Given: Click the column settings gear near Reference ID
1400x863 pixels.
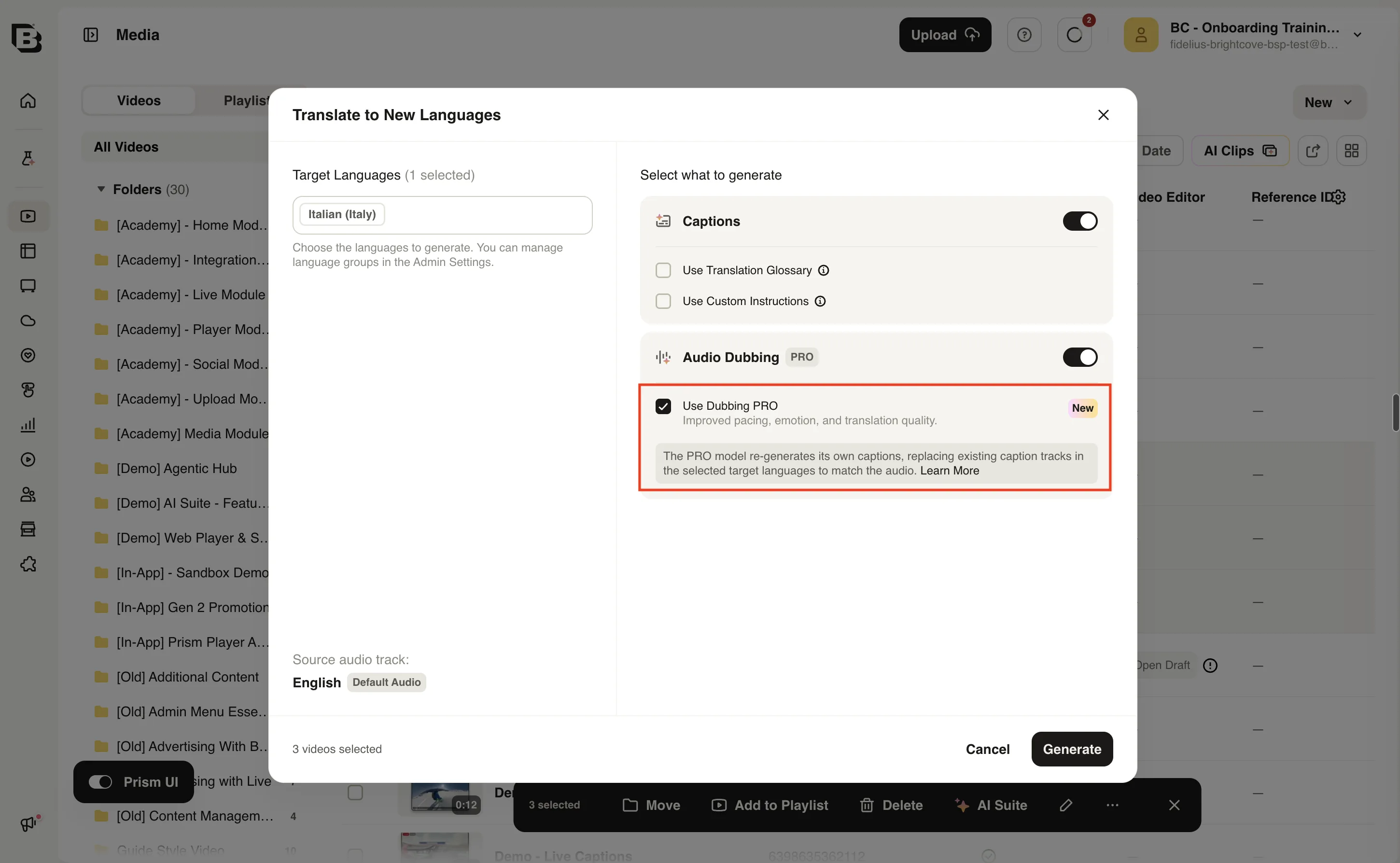Looking at the screenshot, I should click(1339, 197).
